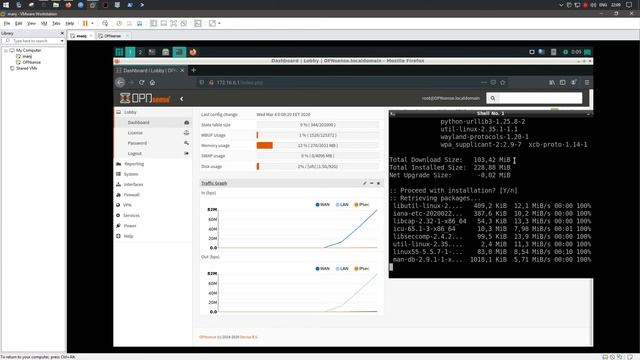
Task: Open terminal from guest panel icon
Action: click(x=179, y=52)
